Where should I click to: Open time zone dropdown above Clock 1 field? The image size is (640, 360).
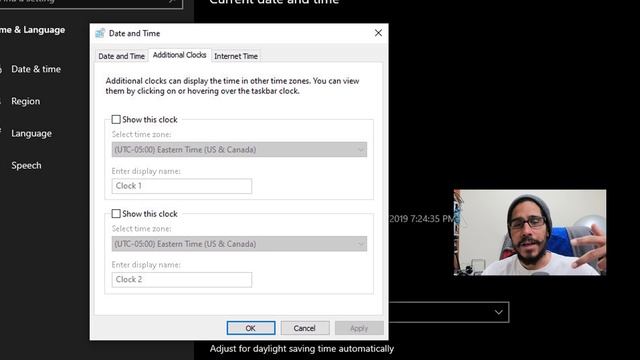pyautogui.click(x=239, y=149)
